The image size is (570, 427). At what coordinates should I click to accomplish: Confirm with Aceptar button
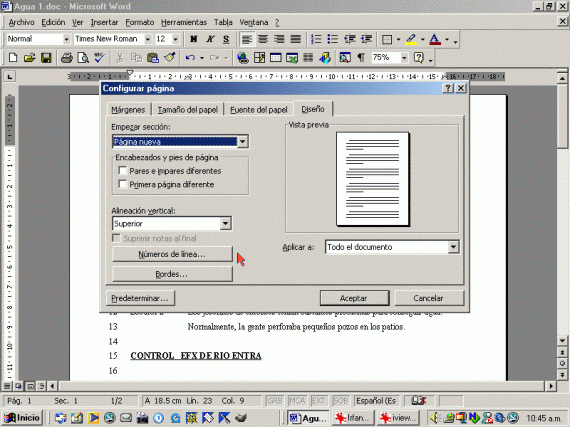(x=354, y=298)
